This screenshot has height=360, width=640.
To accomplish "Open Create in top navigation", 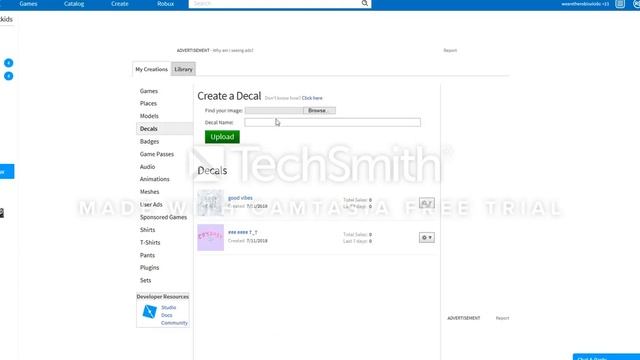I will pyautogui.click(x=120, y=4).
